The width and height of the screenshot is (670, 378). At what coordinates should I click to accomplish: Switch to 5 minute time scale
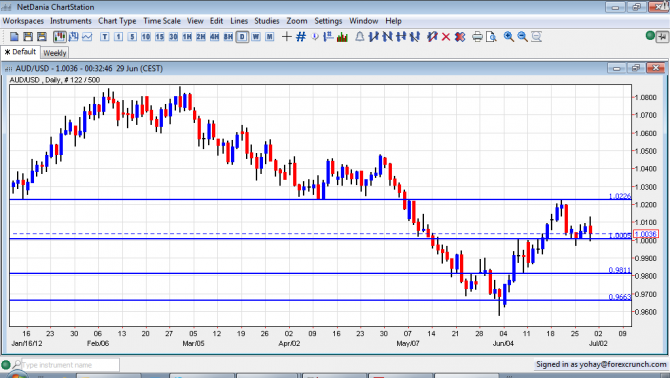click(132, 37)
